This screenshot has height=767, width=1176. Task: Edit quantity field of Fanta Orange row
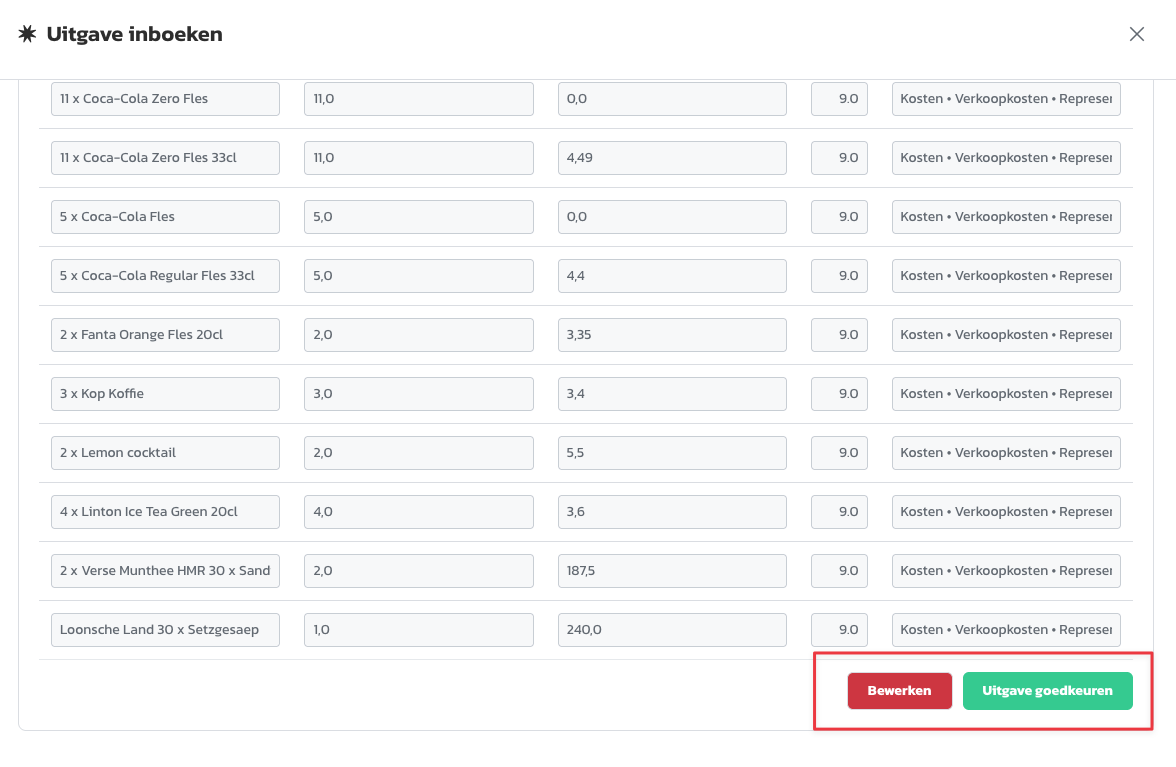point(418,335)
